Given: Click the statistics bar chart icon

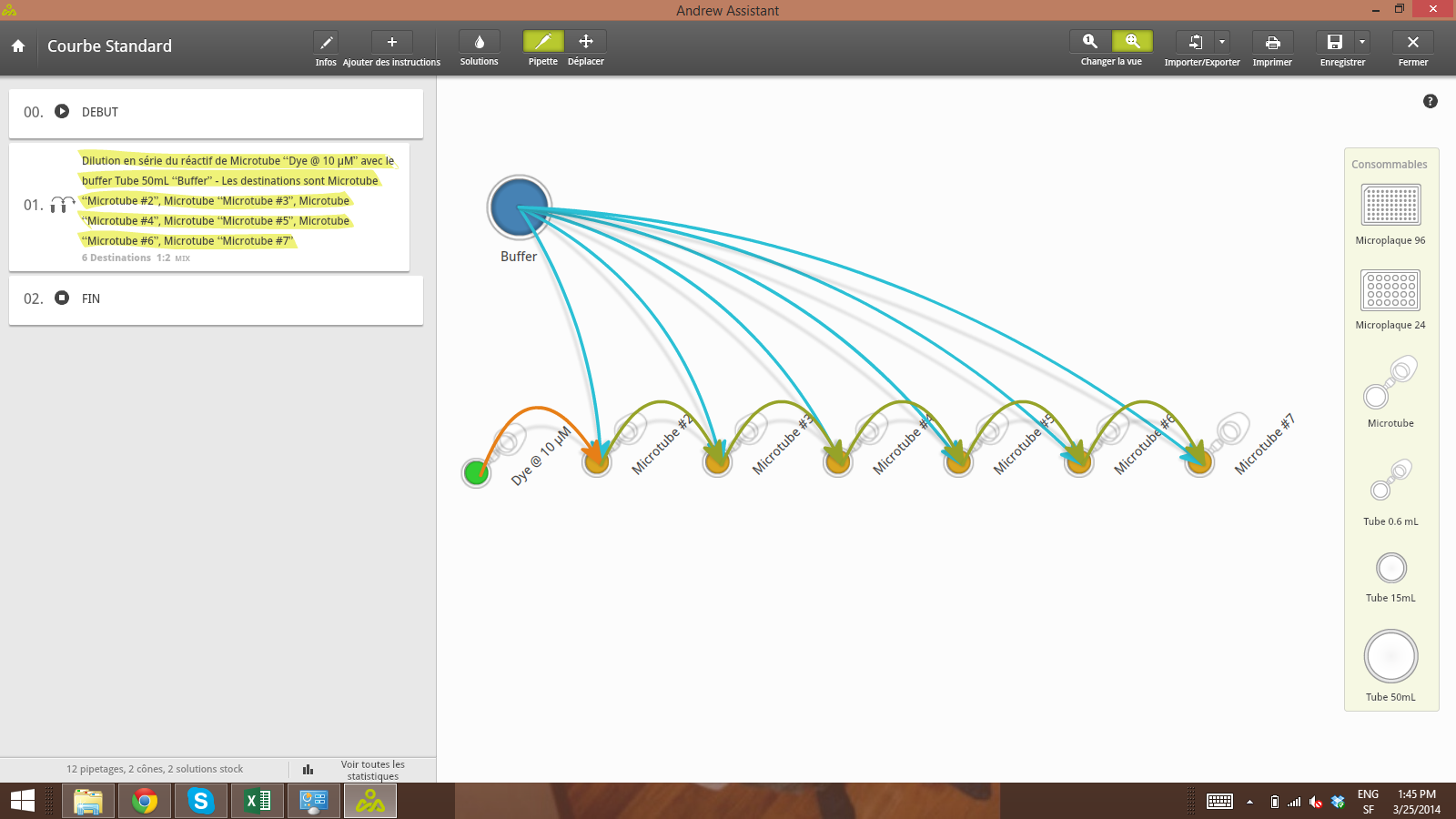Looking at the screenshot, I should coord(308,770).
